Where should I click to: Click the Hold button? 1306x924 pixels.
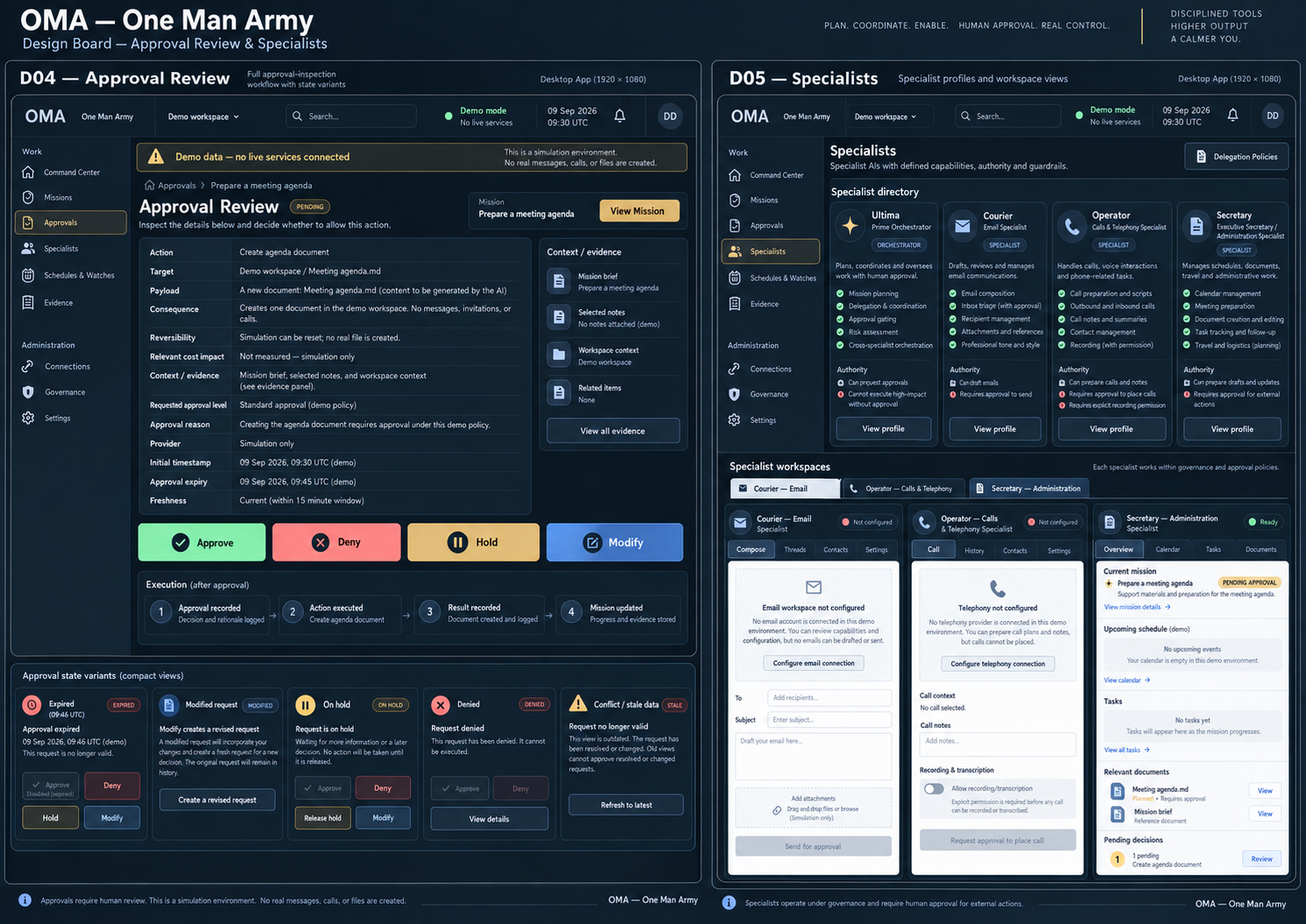pyautogui.click(x=473, y=543)
